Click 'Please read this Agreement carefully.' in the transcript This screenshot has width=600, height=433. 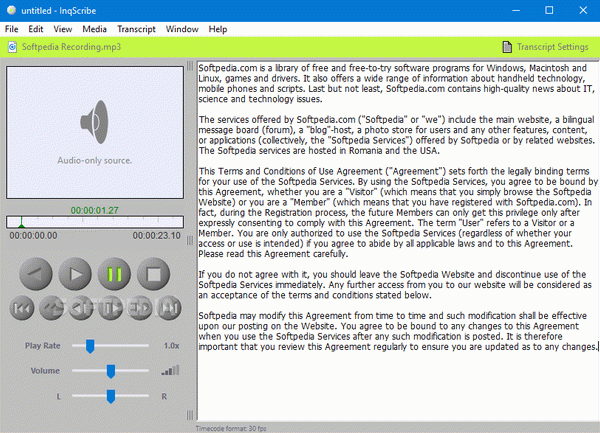tap(273, 254)
